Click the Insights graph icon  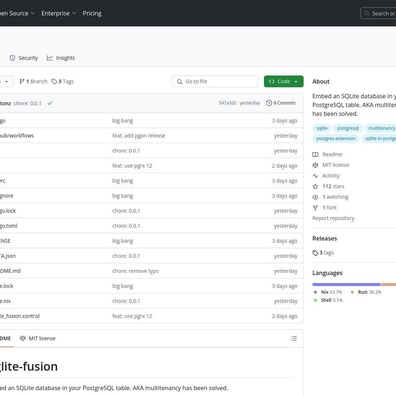[50, 58]
